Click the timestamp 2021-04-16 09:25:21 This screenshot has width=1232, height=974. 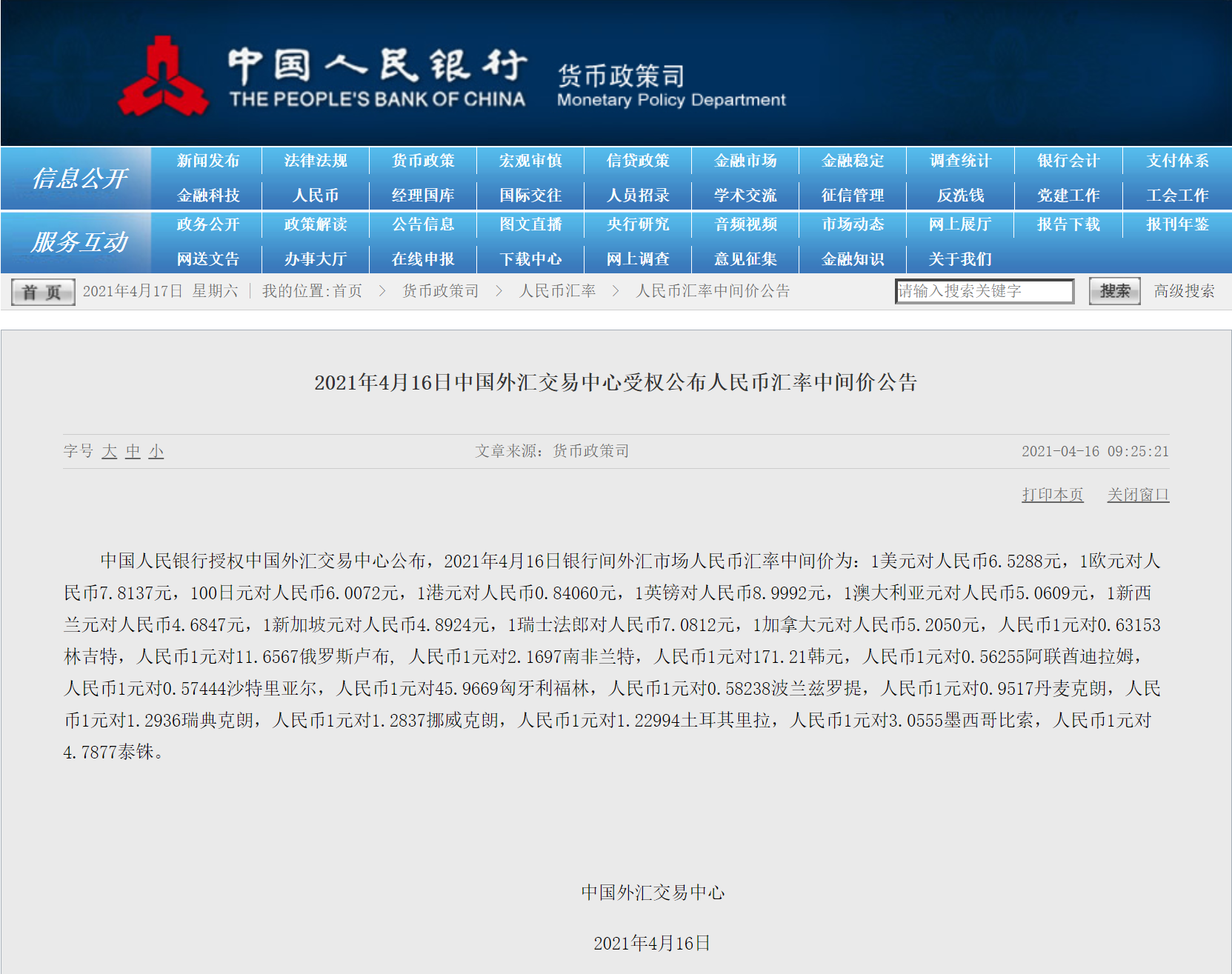click(x=1095, y=451)
